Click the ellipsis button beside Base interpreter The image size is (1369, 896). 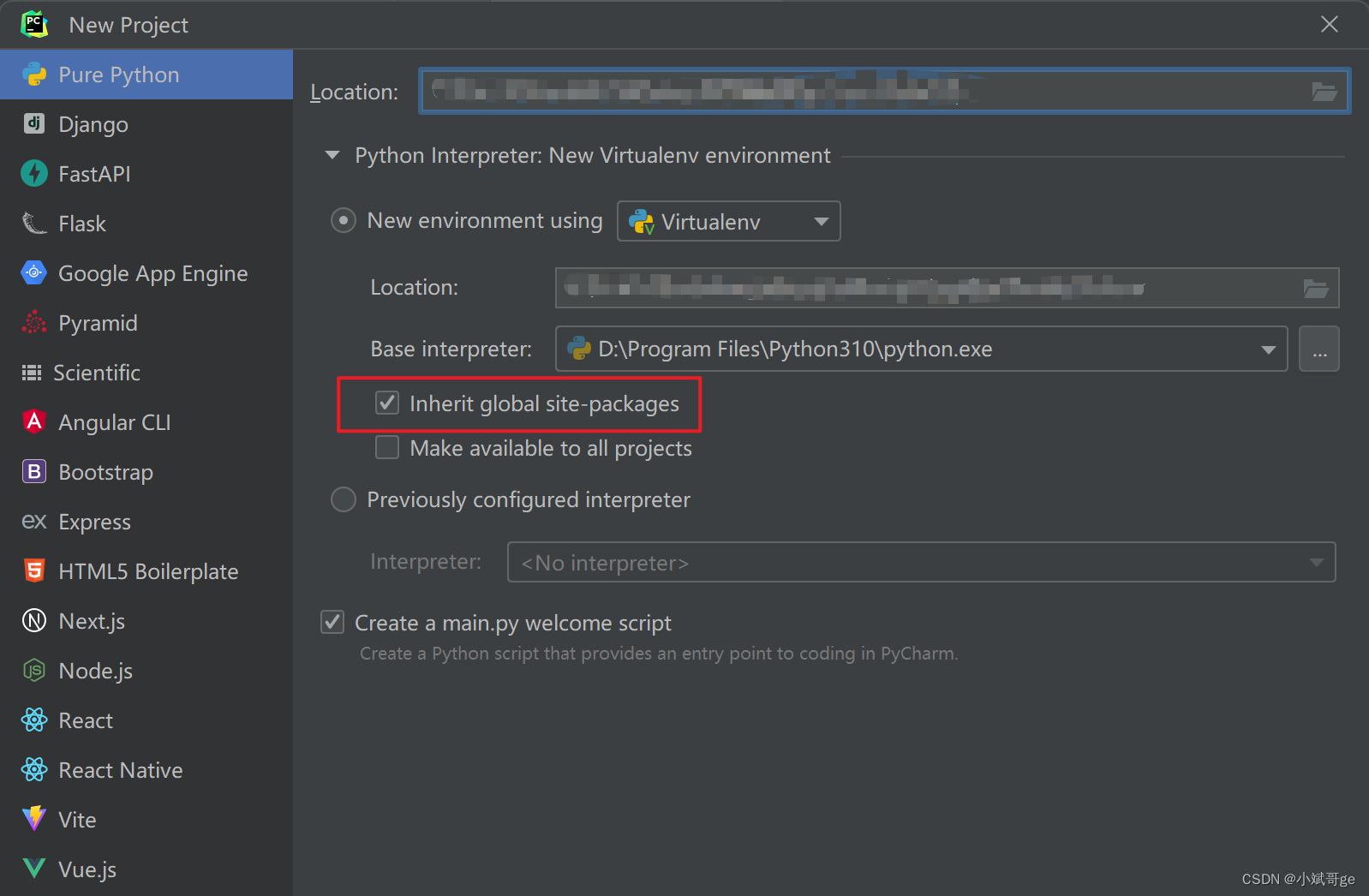point(1319,349)
